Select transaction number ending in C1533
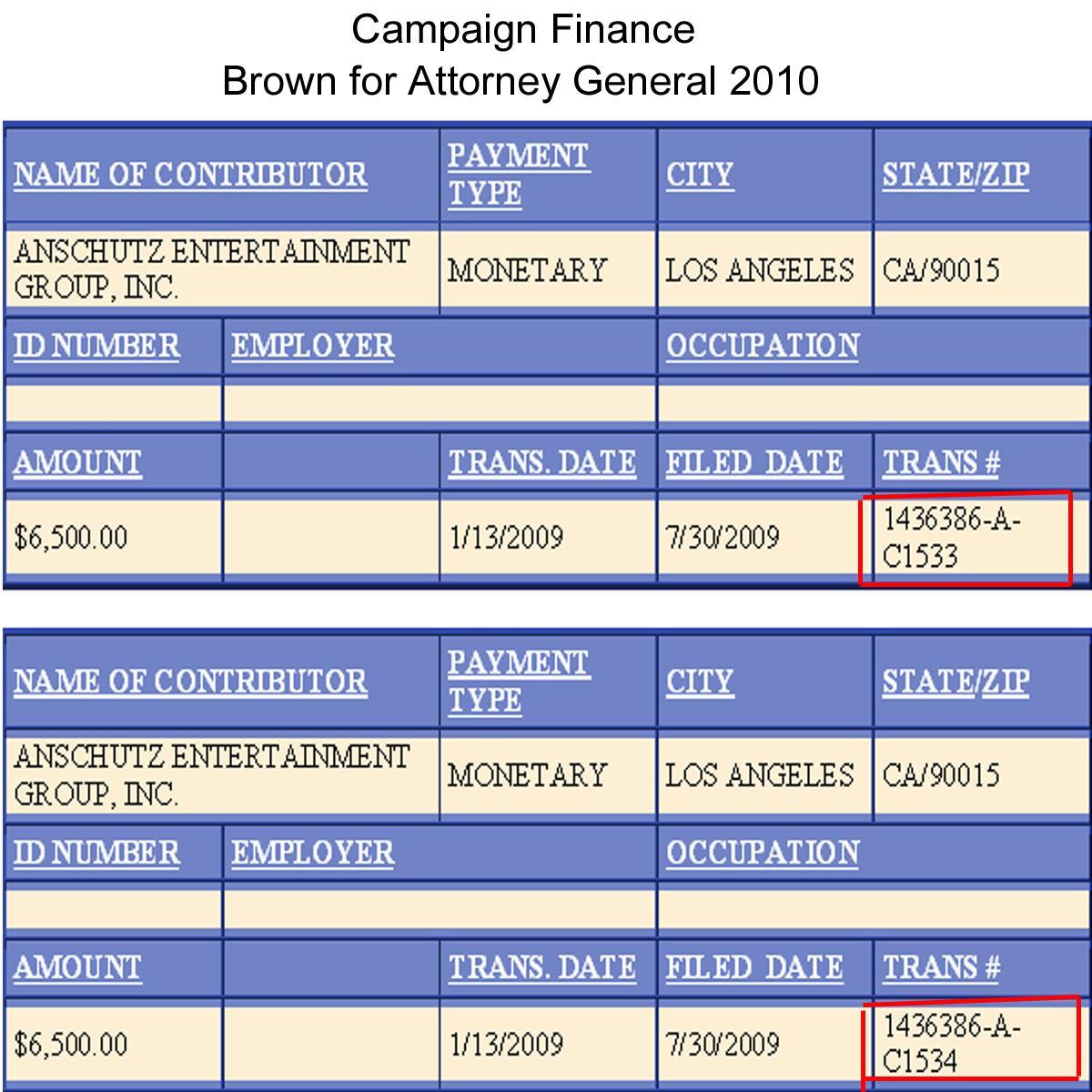1092x1092 pixels. pos(952,537)
